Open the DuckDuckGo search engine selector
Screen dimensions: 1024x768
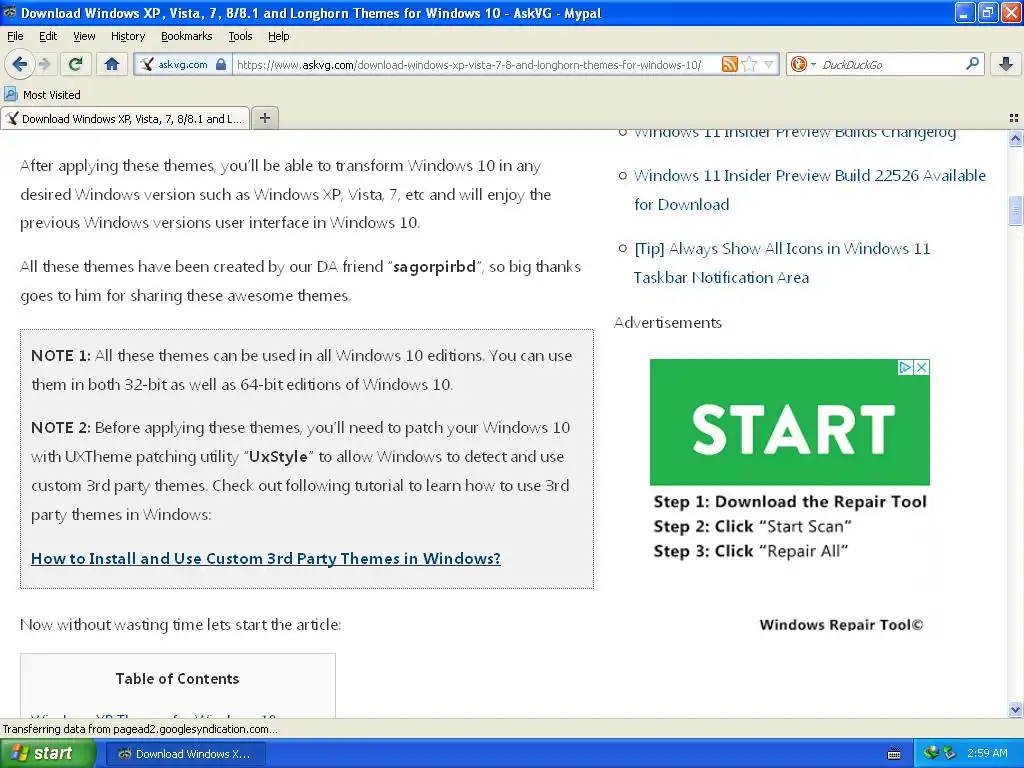[x=803, y=64]
